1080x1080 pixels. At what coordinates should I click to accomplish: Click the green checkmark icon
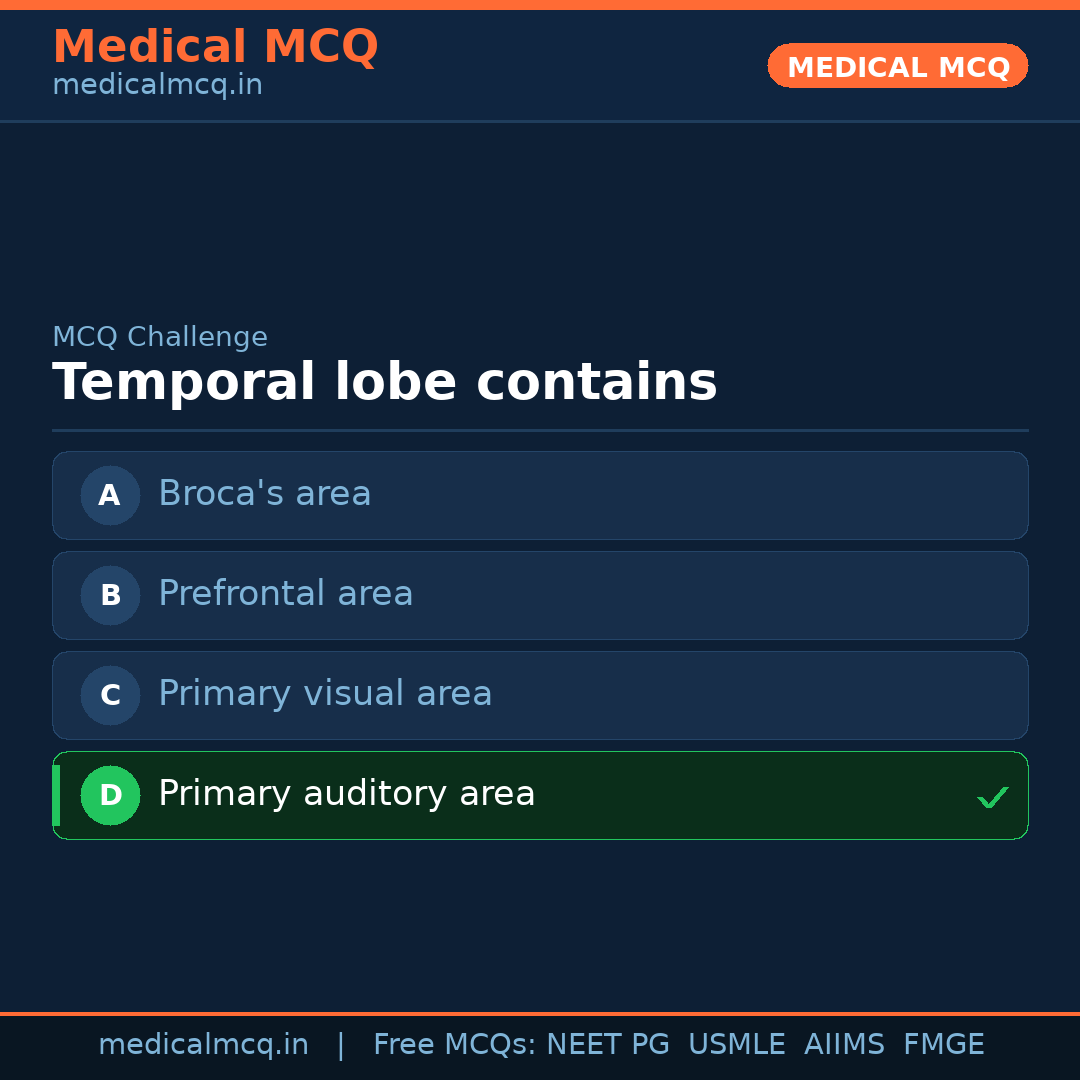pos(992,797)
